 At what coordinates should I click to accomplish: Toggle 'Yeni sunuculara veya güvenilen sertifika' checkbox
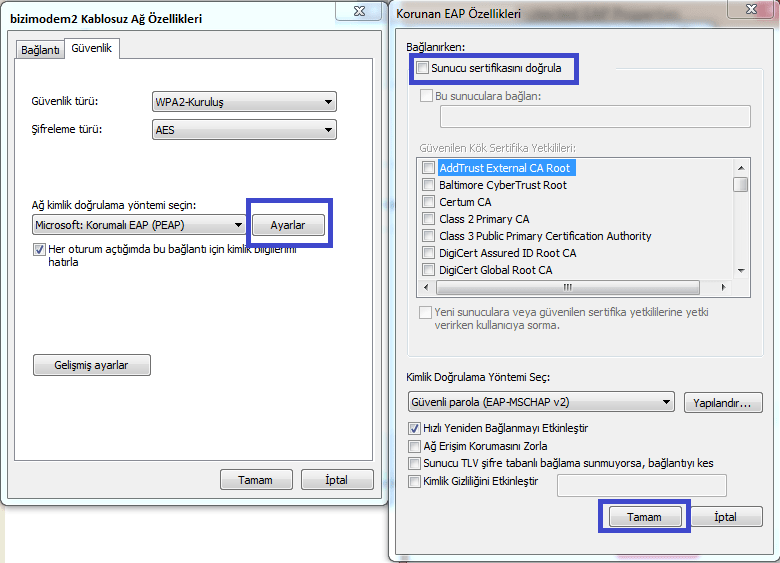coord(425,312)
